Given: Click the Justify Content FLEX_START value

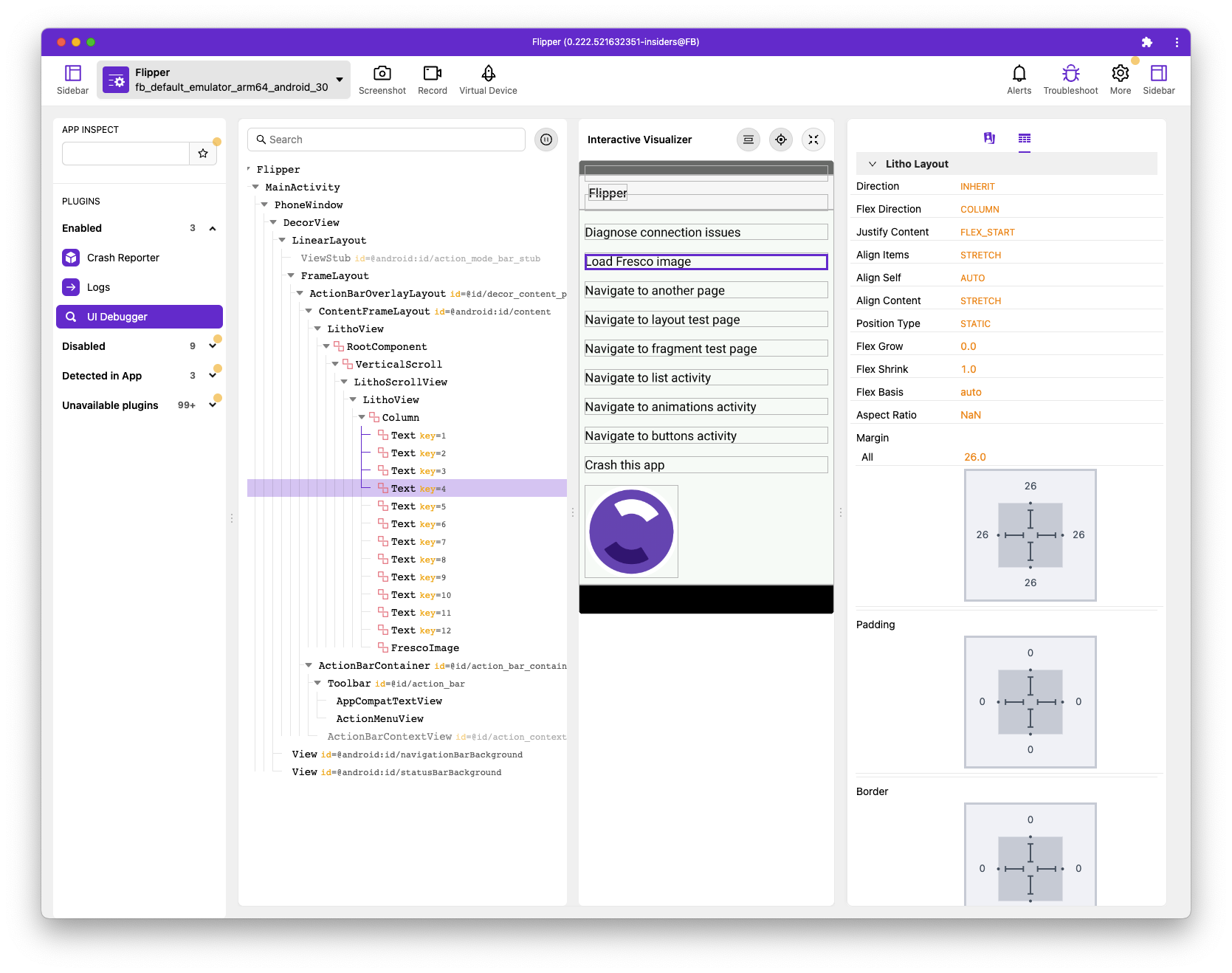Looking at the screenshot, I should click(987, 233).
